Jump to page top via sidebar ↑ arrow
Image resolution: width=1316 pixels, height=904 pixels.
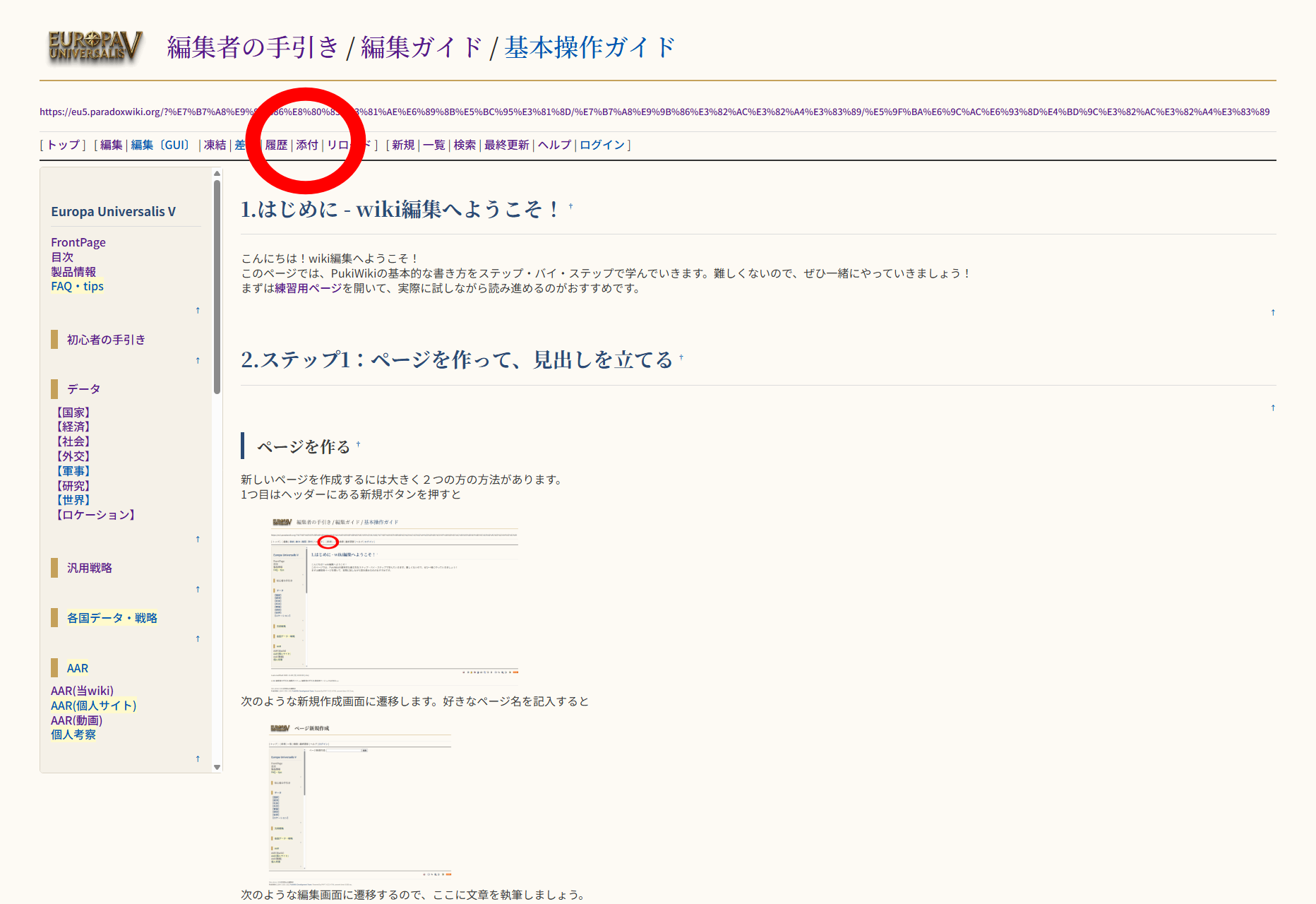pos(198,311)
